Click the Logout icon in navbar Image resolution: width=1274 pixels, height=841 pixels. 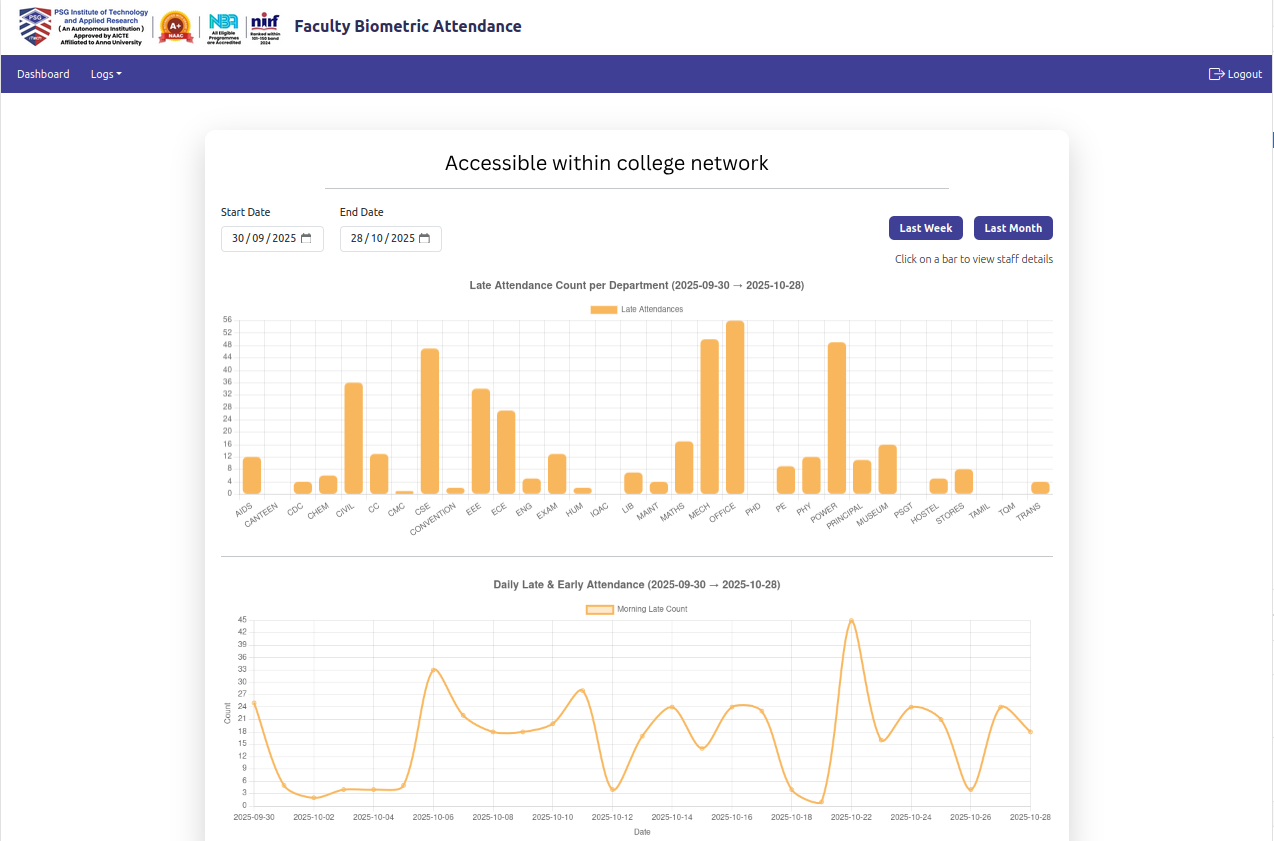click(x=1216, y=74)
